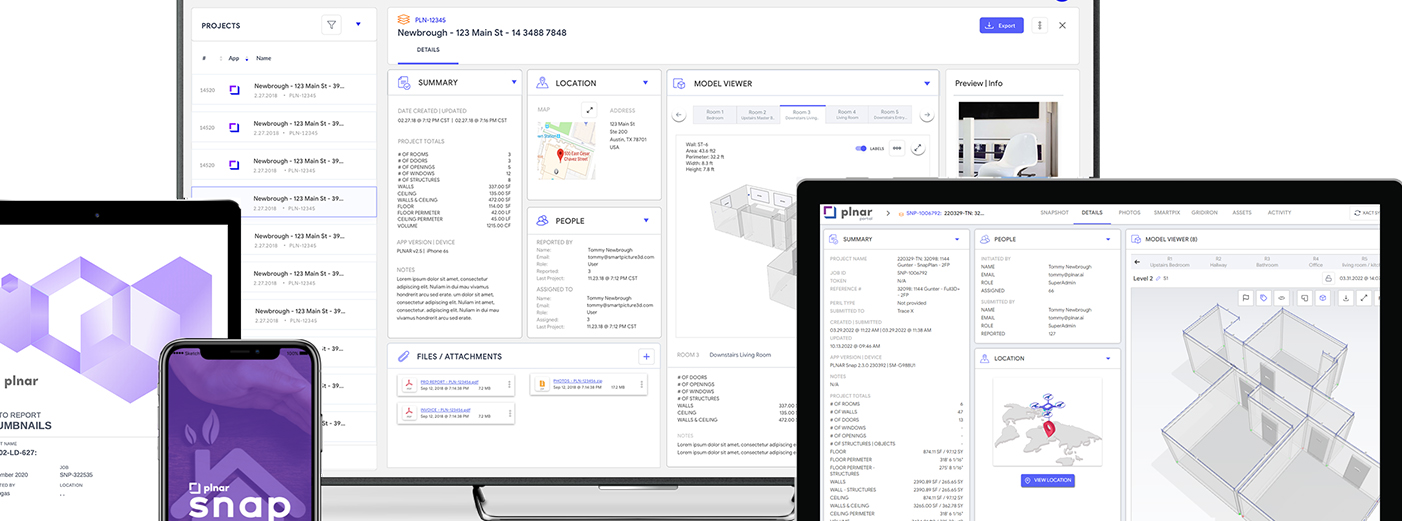1402x521 pixels.
Task: Go to previous room with left arrow
Action: [x=680, y=115]
